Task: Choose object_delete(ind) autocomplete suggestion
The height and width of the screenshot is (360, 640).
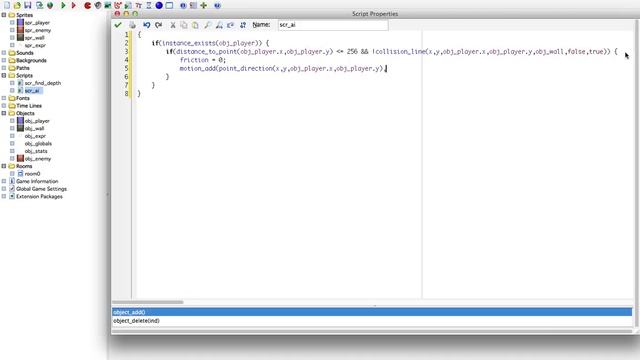Action: (x=372, y=321)
